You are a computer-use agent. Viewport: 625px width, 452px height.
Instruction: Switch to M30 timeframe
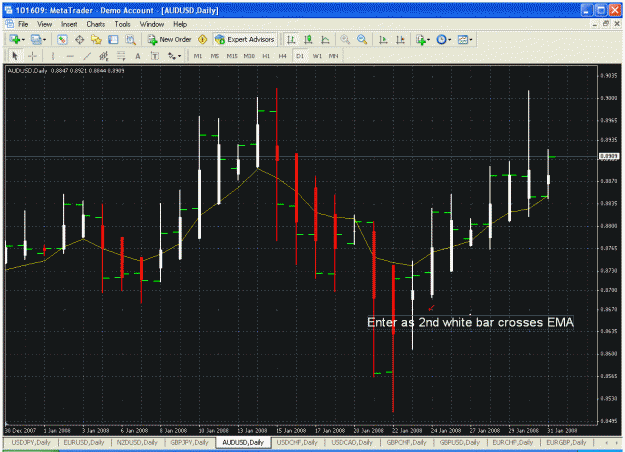[x=249, y=56]
